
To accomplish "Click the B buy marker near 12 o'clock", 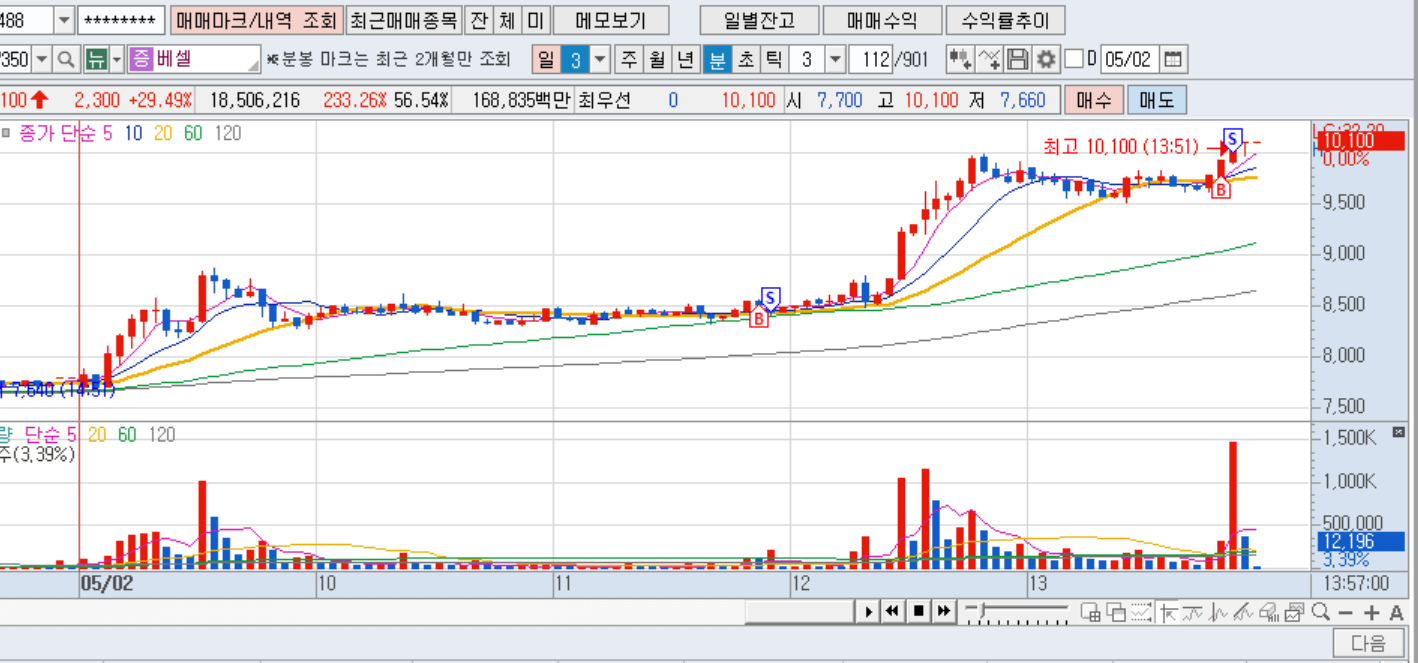I will tap(759, 319).
